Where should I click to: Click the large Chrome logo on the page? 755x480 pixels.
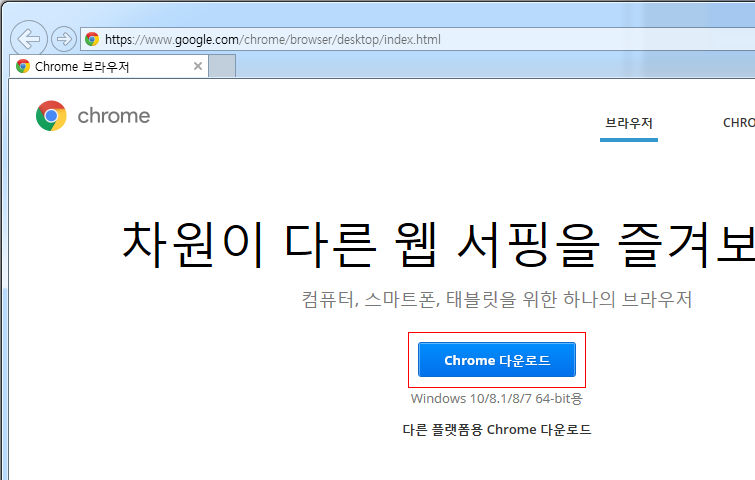[51, 116]
